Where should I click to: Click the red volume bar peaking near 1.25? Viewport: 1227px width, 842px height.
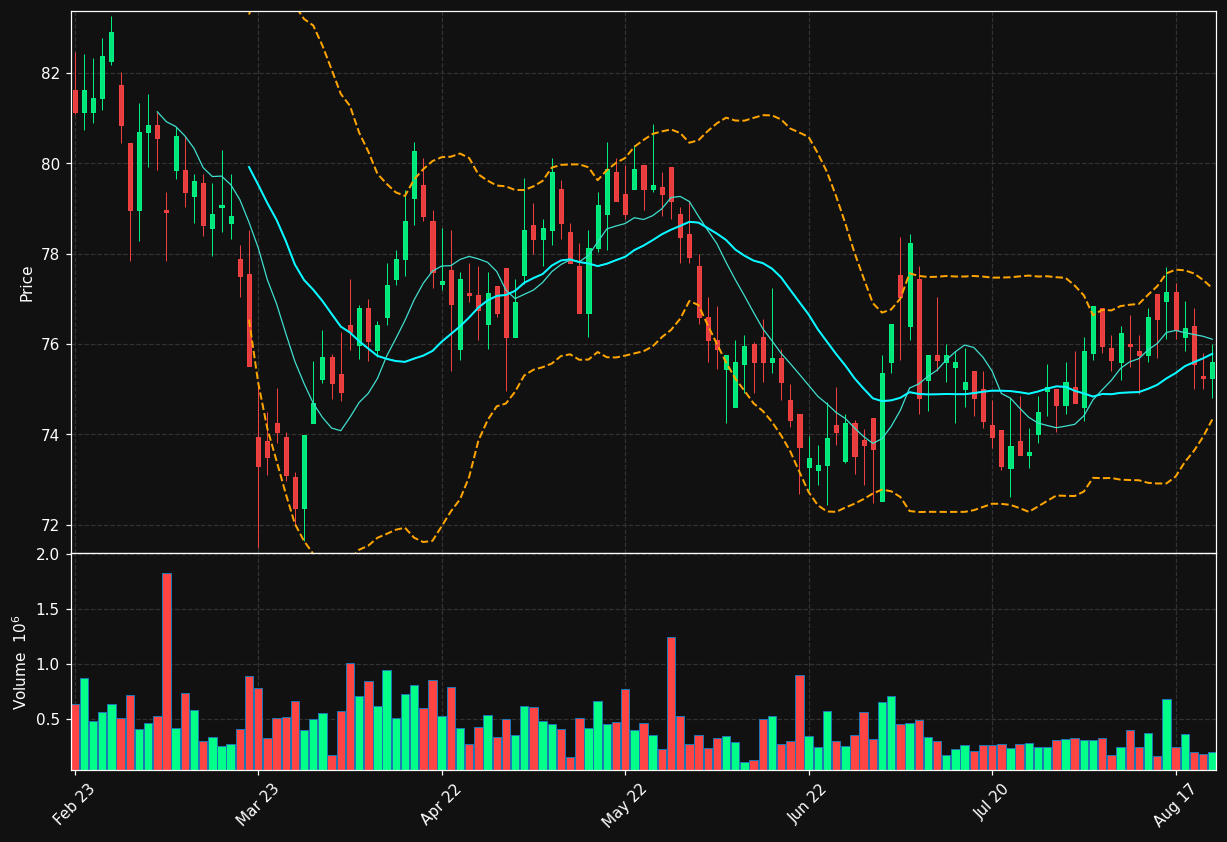(671, 703)
